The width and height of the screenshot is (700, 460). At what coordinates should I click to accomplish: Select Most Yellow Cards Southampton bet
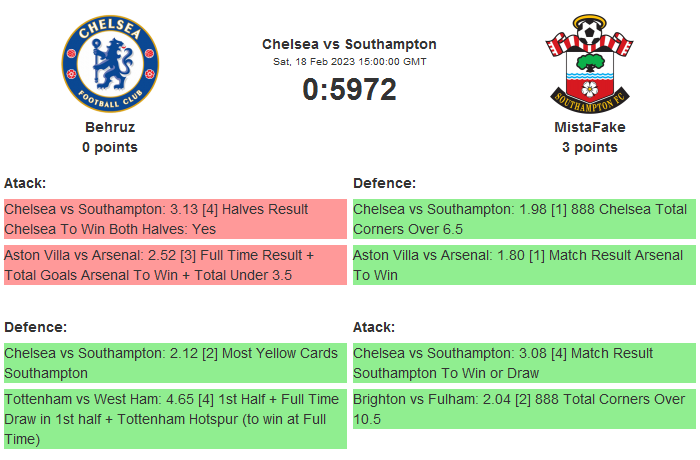175,363
